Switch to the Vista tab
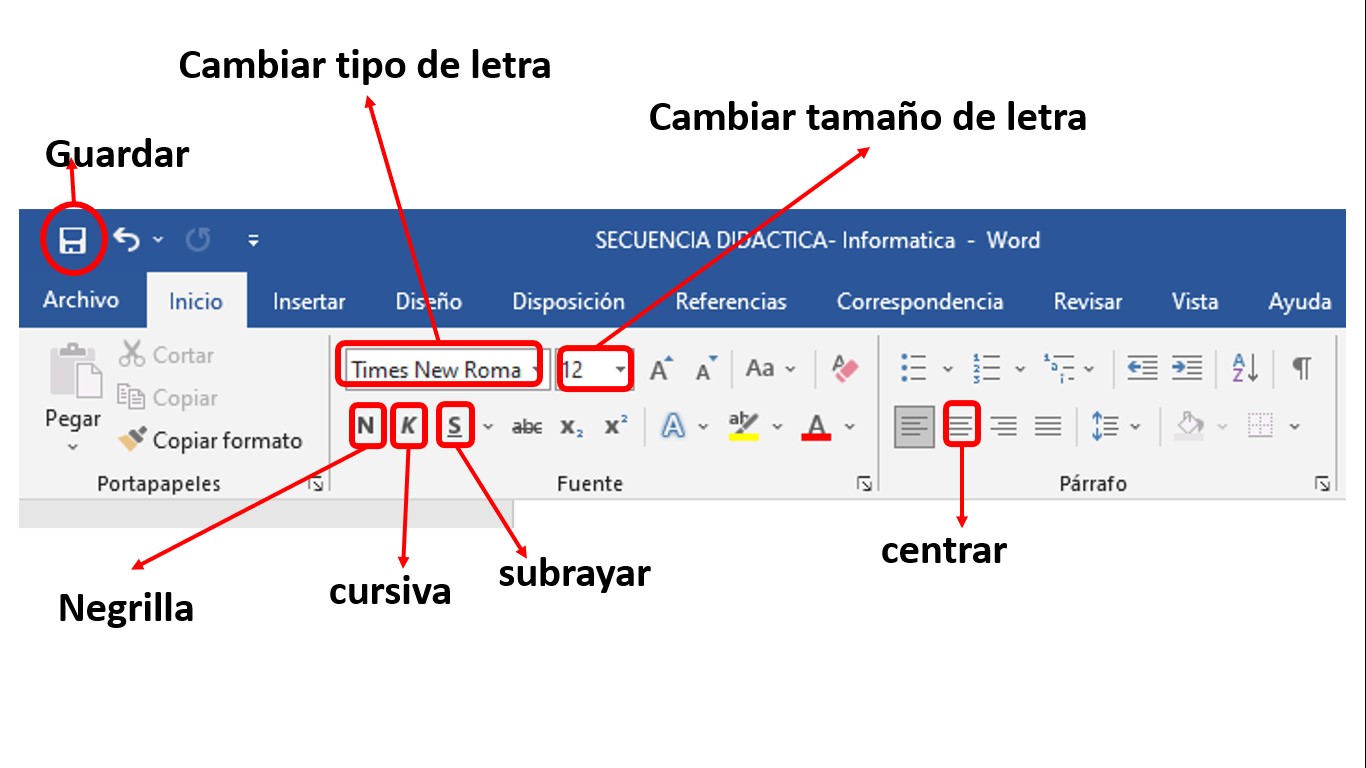The image size is (1366, 768). [x=1195, y=301]
